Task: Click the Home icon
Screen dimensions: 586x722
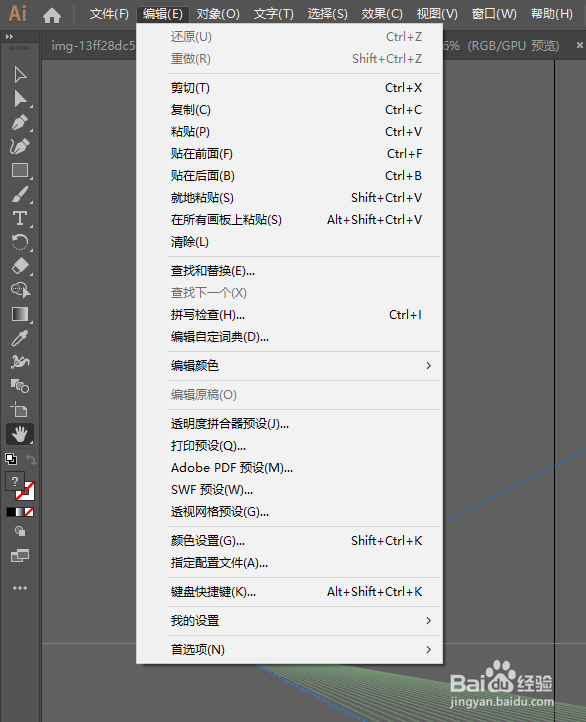Action: click(x=52, y=15)
